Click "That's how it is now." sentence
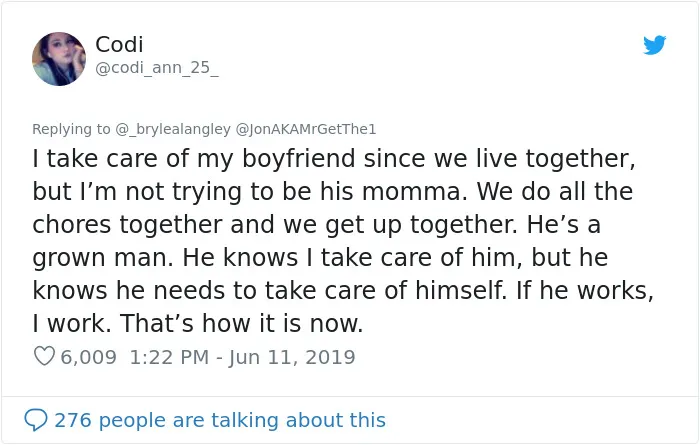The image size is (700, 445). [241, 323]
